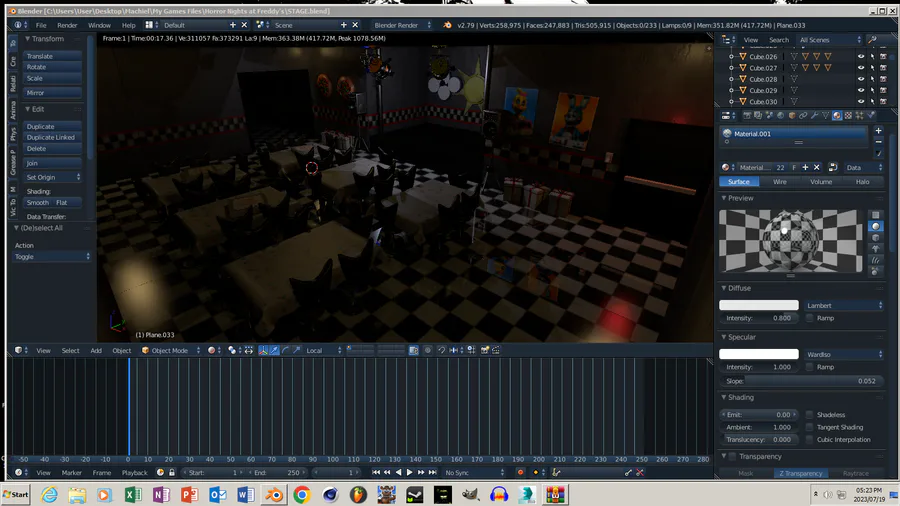900x506 pixels.
Task: Remove the material slot with minus
Action: click(x=878, y=142)
